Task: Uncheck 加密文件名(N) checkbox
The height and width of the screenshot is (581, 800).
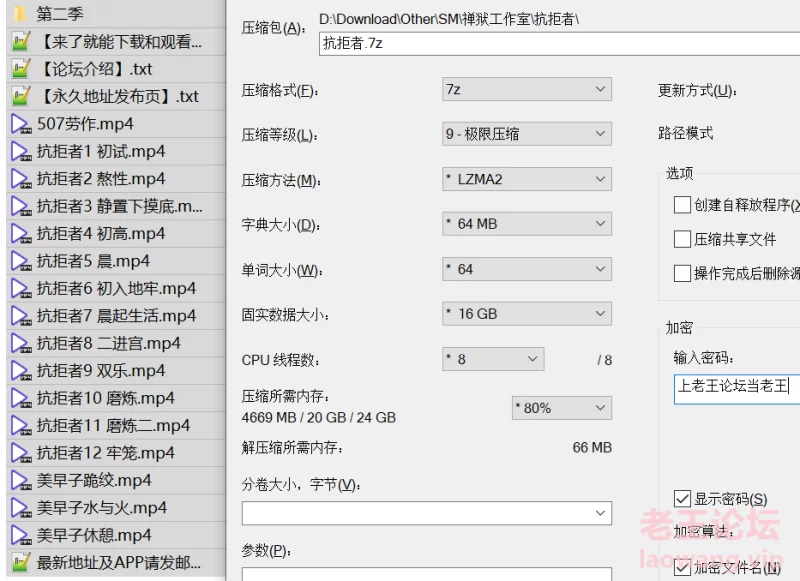Action: pyautogui.click(x=682, y=567)
